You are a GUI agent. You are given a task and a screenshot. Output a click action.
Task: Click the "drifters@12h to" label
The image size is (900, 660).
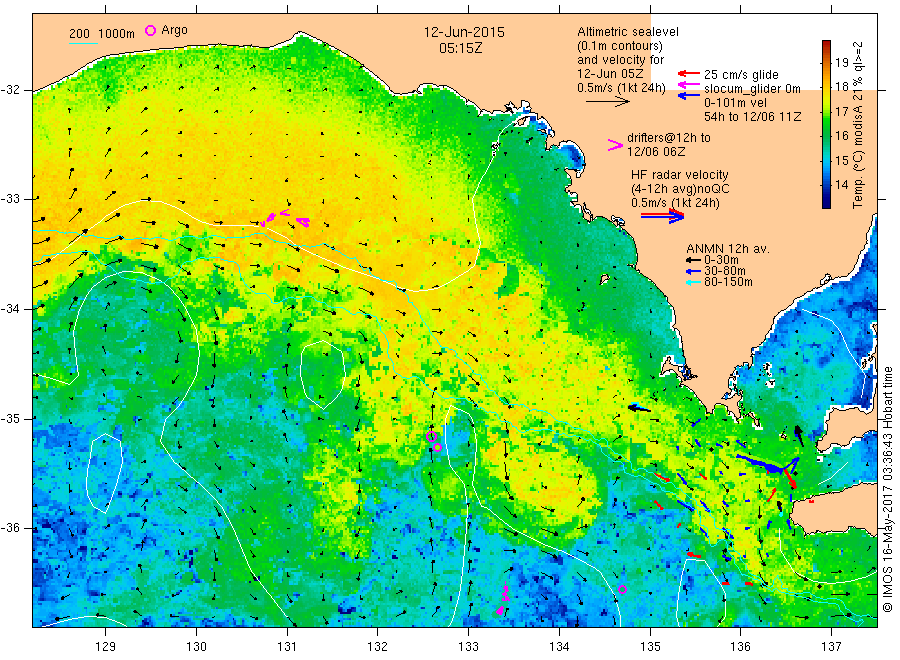669,138
